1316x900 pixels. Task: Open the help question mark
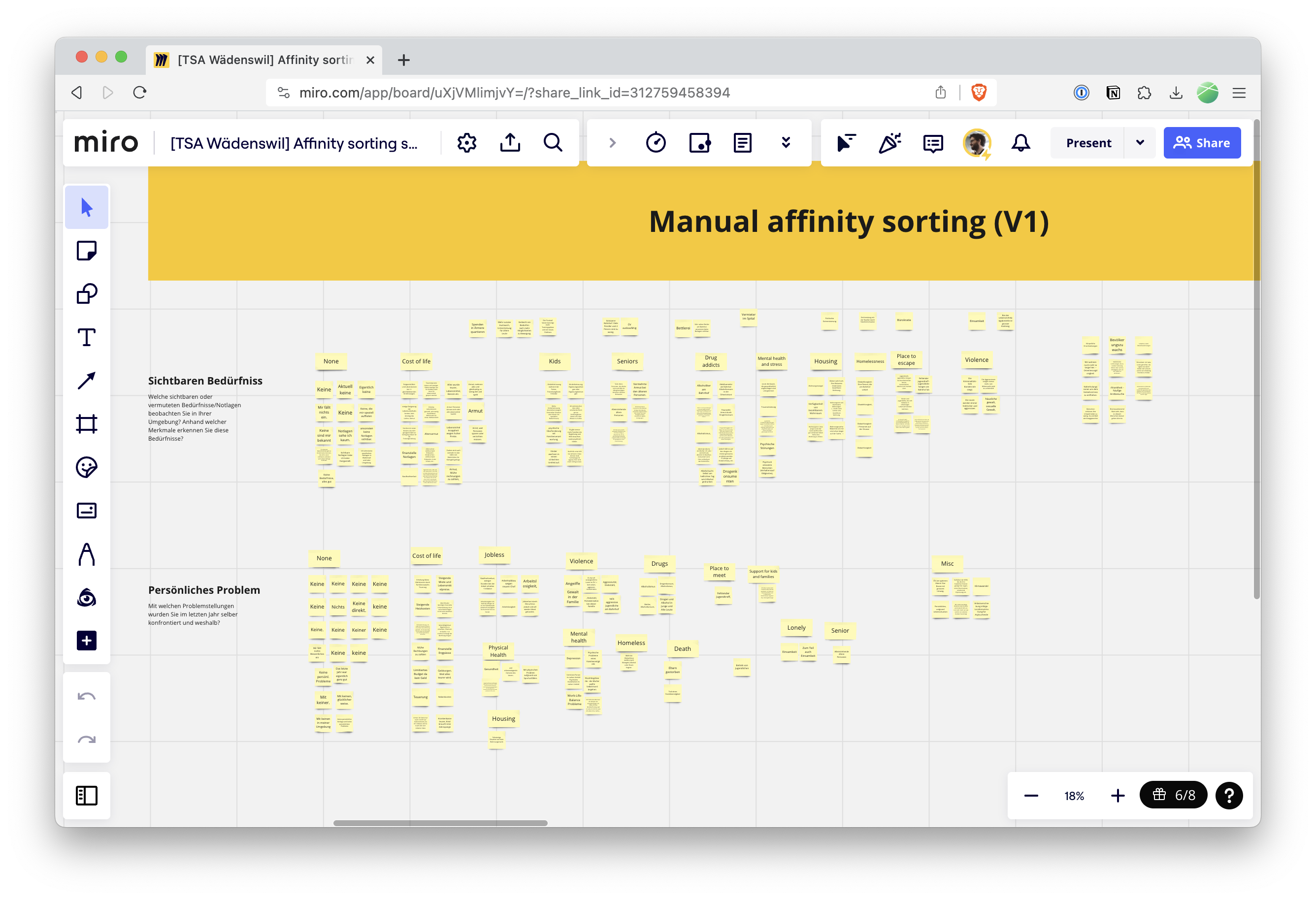[x=1228, y=795]
